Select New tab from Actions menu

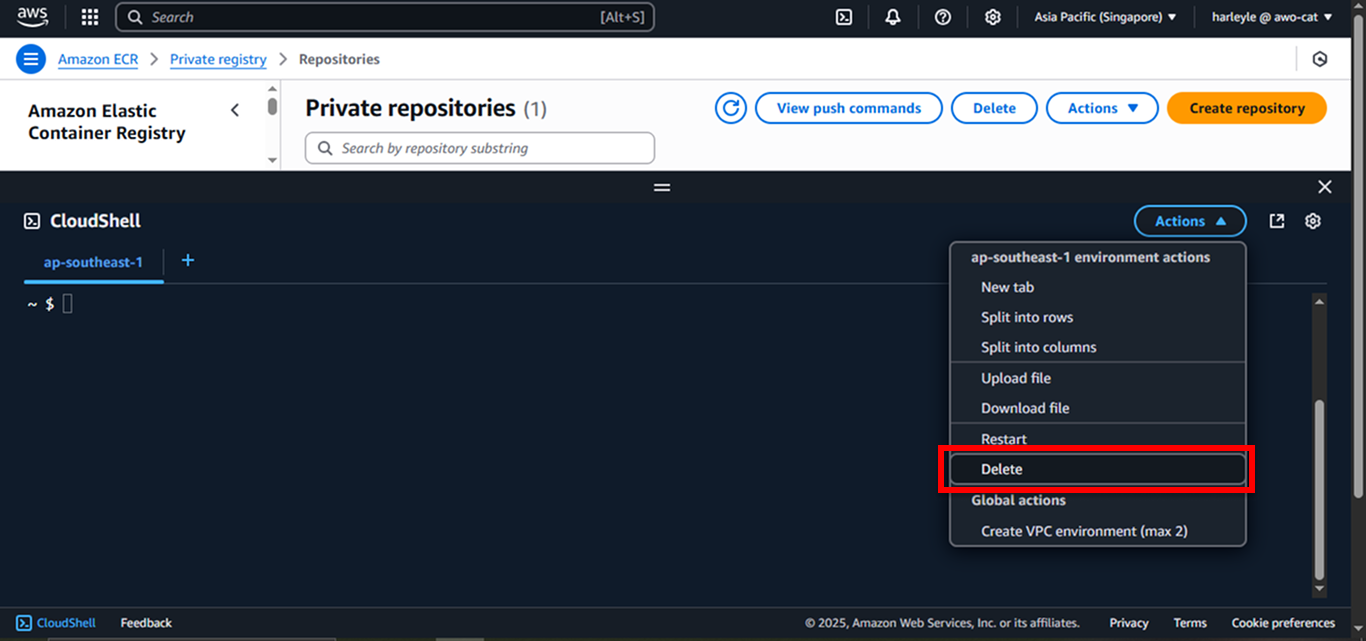coord(1098,287)
